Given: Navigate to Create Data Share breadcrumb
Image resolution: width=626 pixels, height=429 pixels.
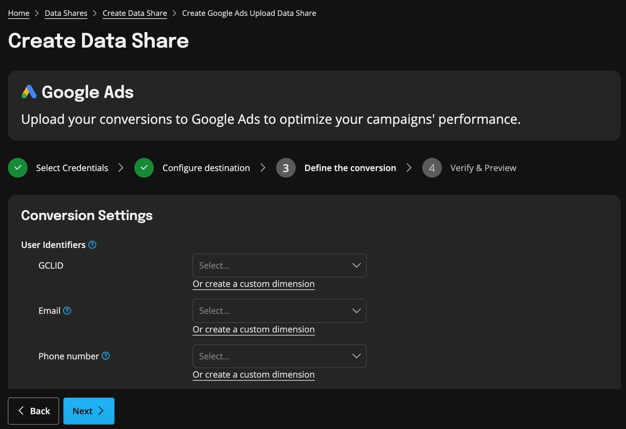Looking at the screenshot, I should click(135, 13).
